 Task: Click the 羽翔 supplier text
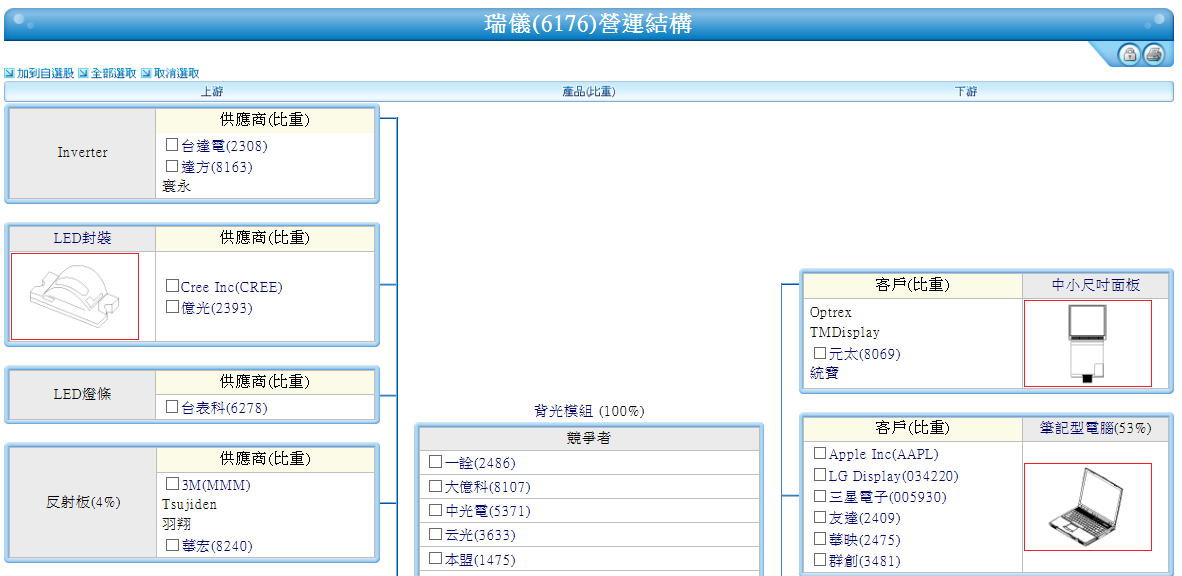(x=177, y=525)
